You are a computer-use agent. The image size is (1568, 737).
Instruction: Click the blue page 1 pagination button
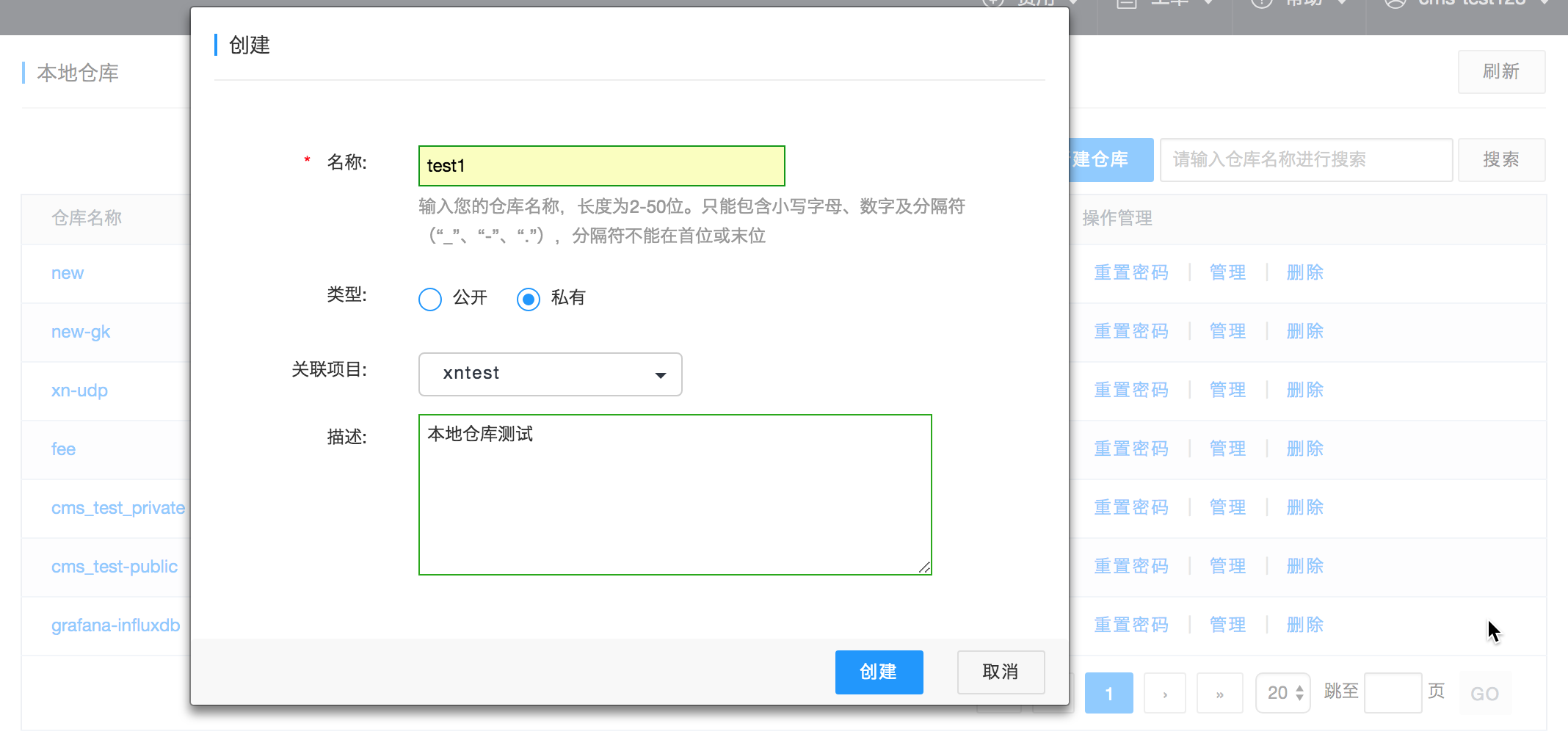pyautogui.click(x=1108, y=692)
